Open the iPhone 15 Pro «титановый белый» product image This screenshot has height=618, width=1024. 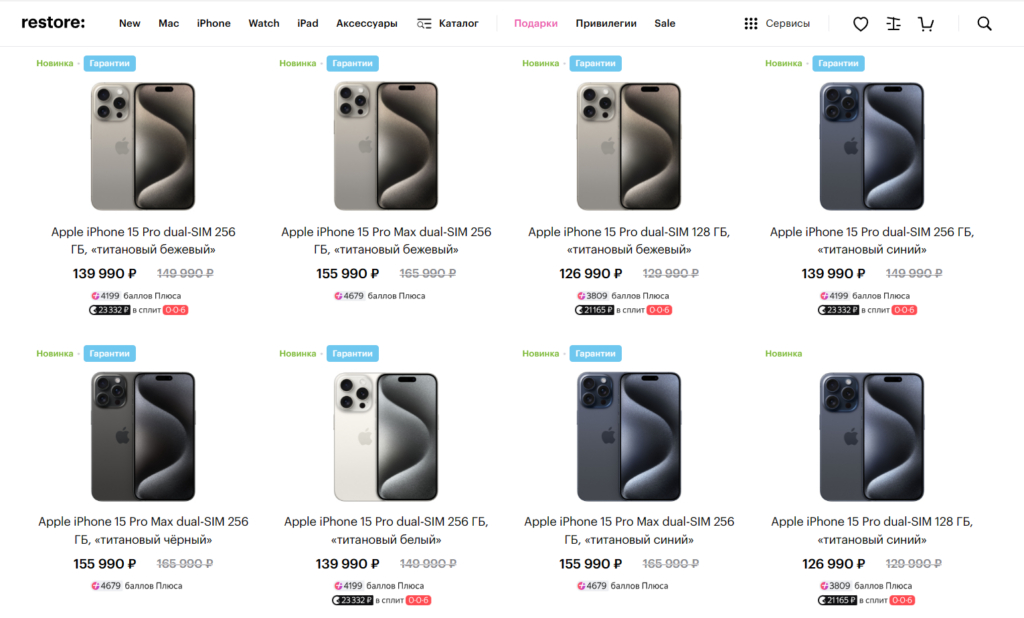386,436
